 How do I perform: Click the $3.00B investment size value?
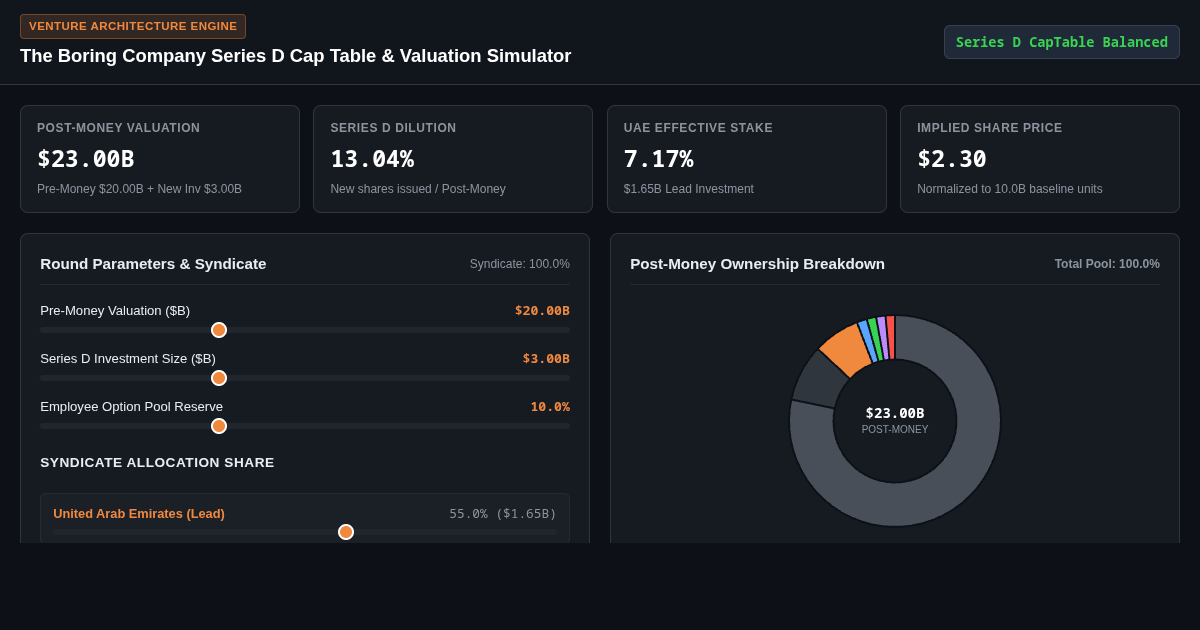546,358
